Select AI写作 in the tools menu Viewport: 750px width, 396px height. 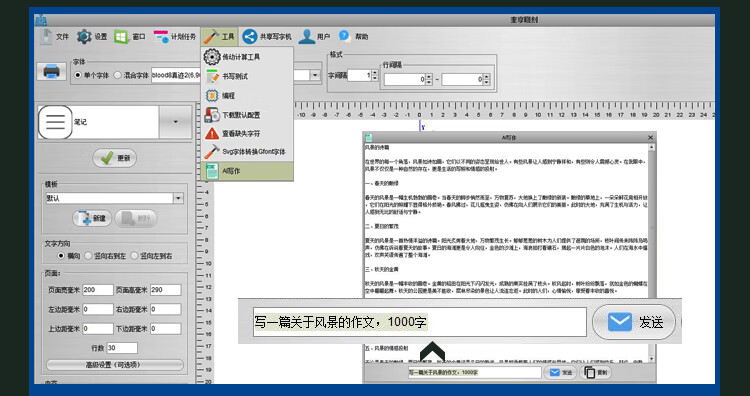pos(245,171)
